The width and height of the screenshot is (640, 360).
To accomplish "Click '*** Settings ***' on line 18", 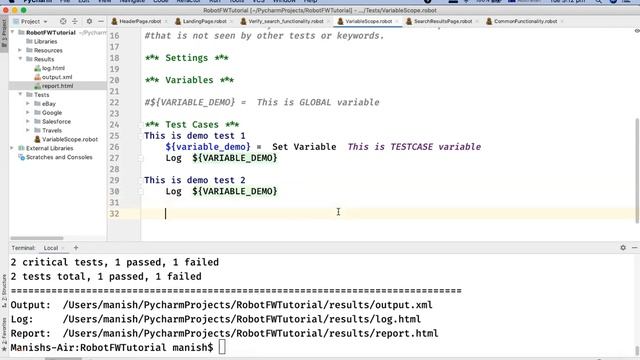I will [x=187, y=58].
